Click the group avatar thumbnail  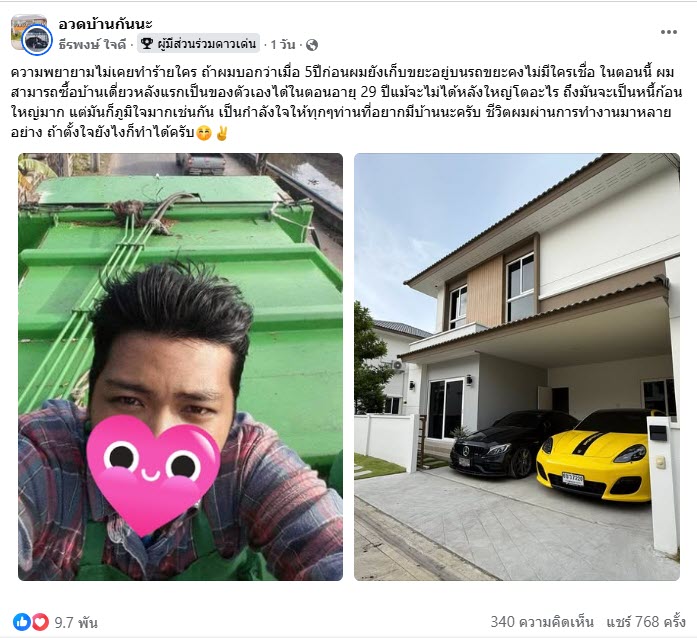pos(29,33)
